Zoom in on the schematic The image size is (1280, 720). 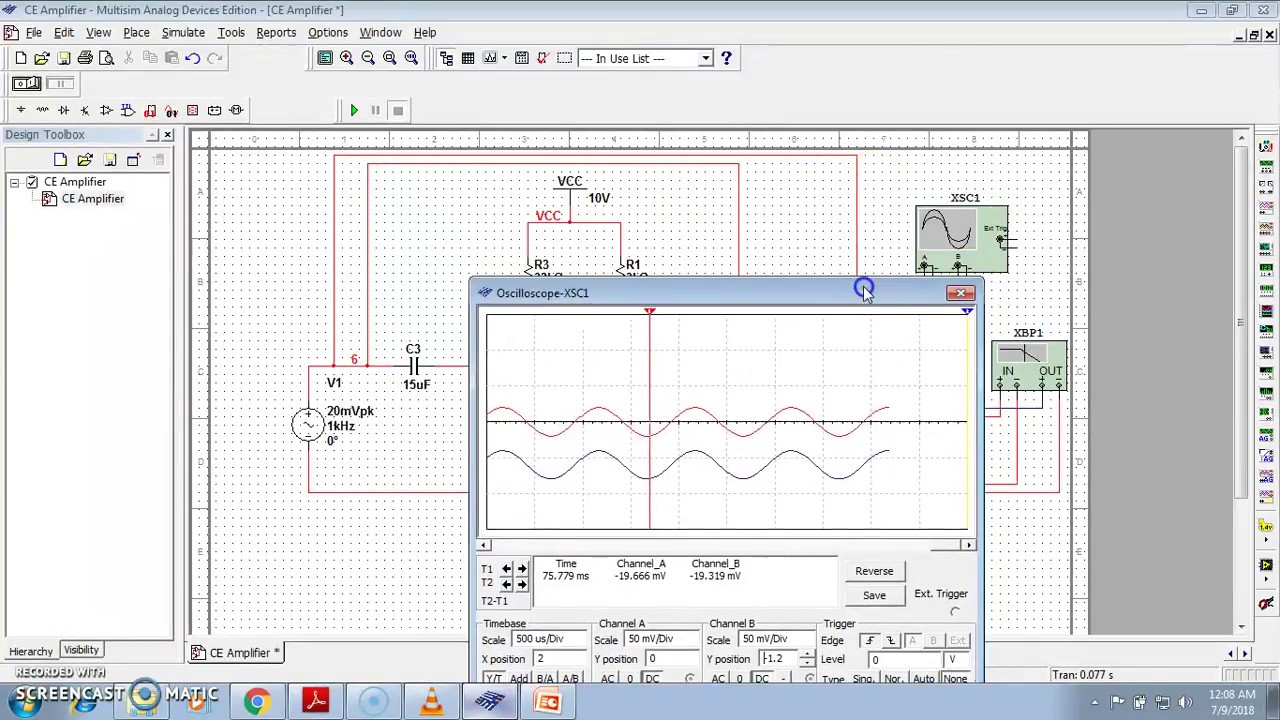pyautogui.click(x=347, y=58)
